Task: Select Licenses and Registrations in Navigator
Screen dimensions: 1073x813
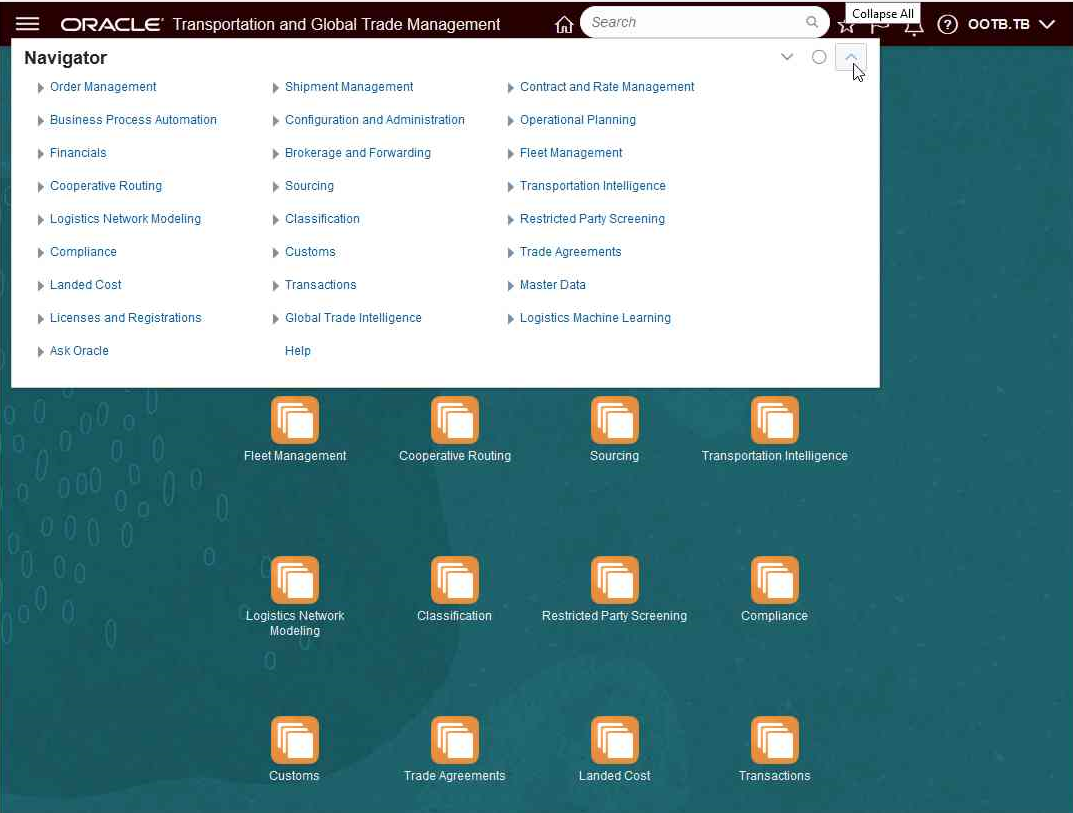Action: coord(126,318)
